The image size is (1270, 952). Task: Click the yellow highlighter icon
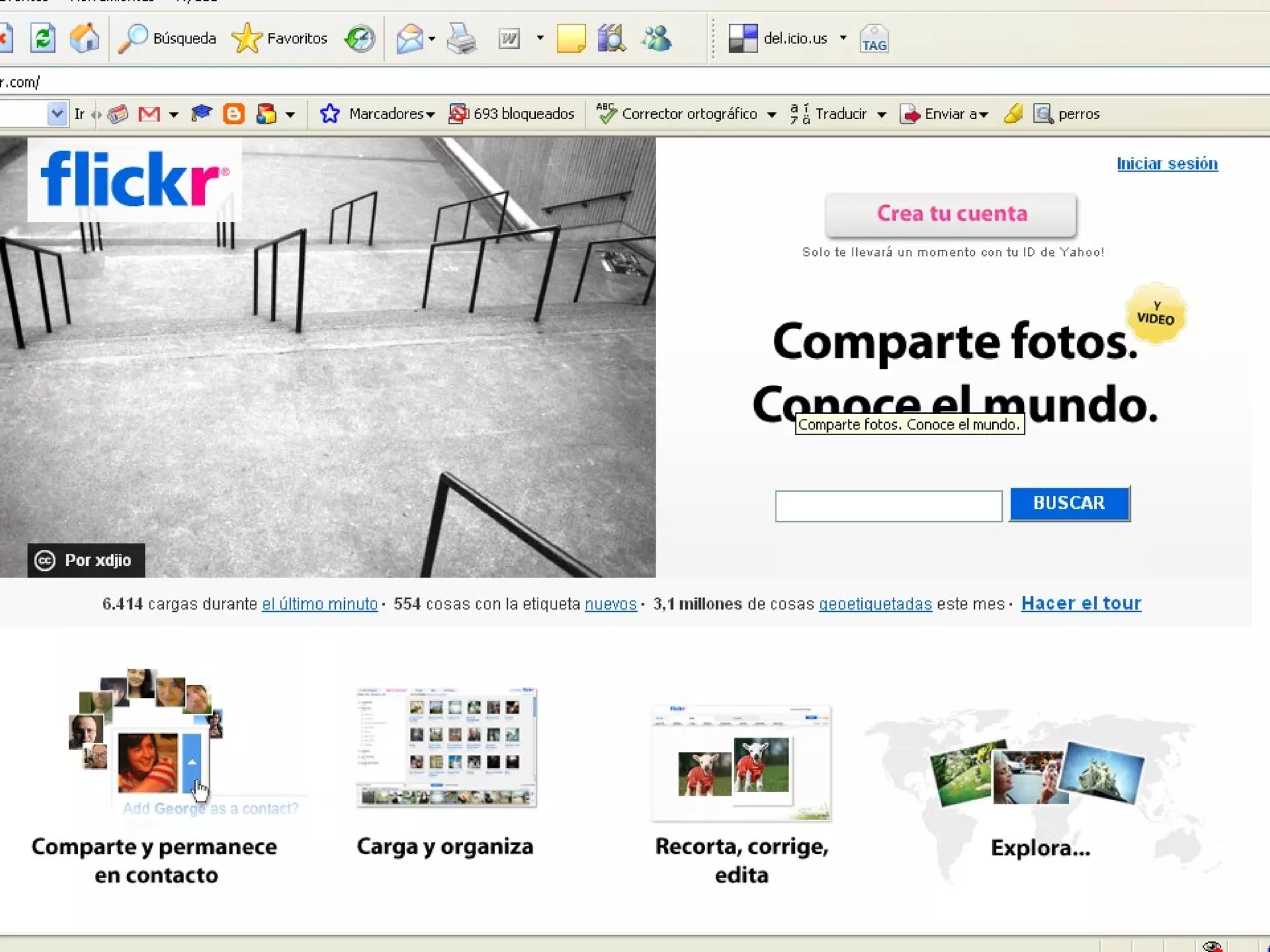pyautogui.click(x=1013, y=114)
